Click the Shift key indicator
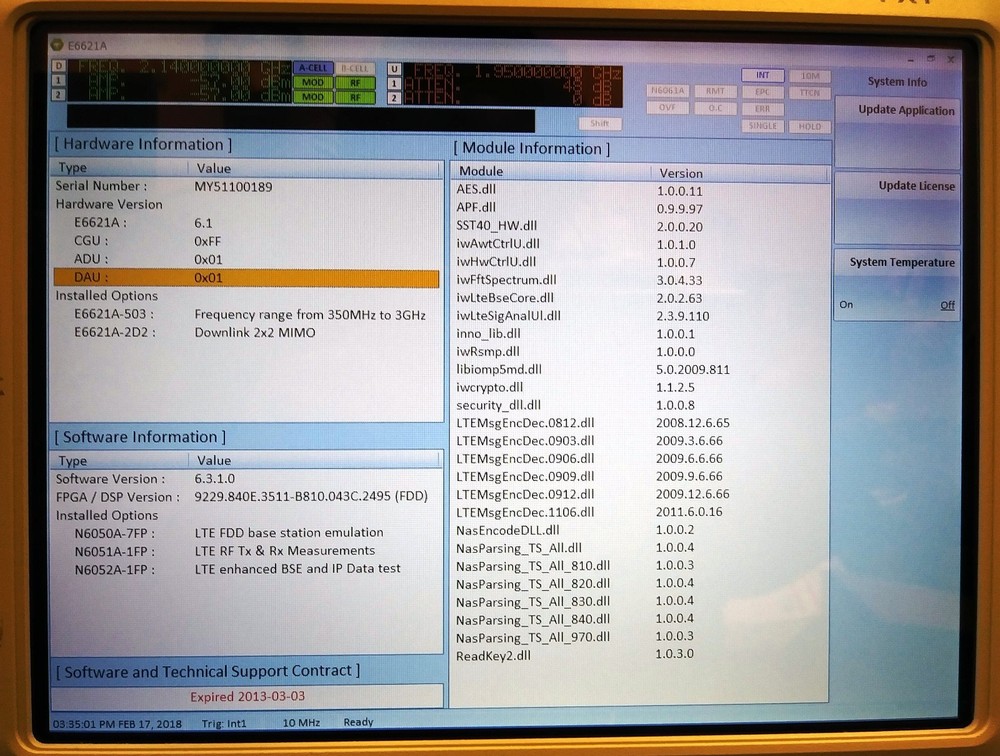The width and height of the screenshot is (1000, 756). [x=599, y=124]
